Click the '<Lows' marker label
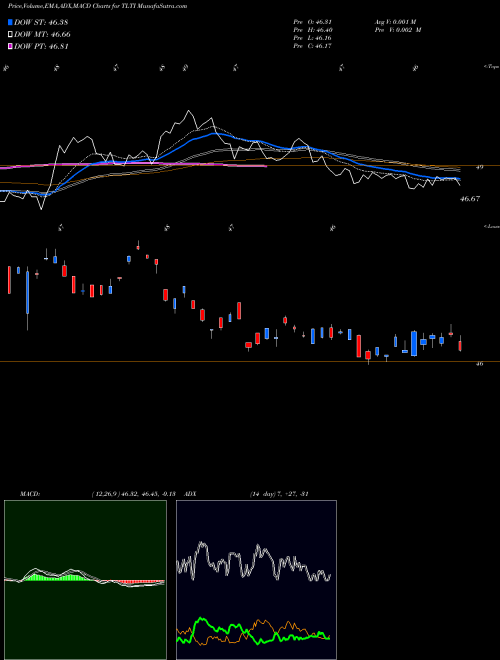 492,226
